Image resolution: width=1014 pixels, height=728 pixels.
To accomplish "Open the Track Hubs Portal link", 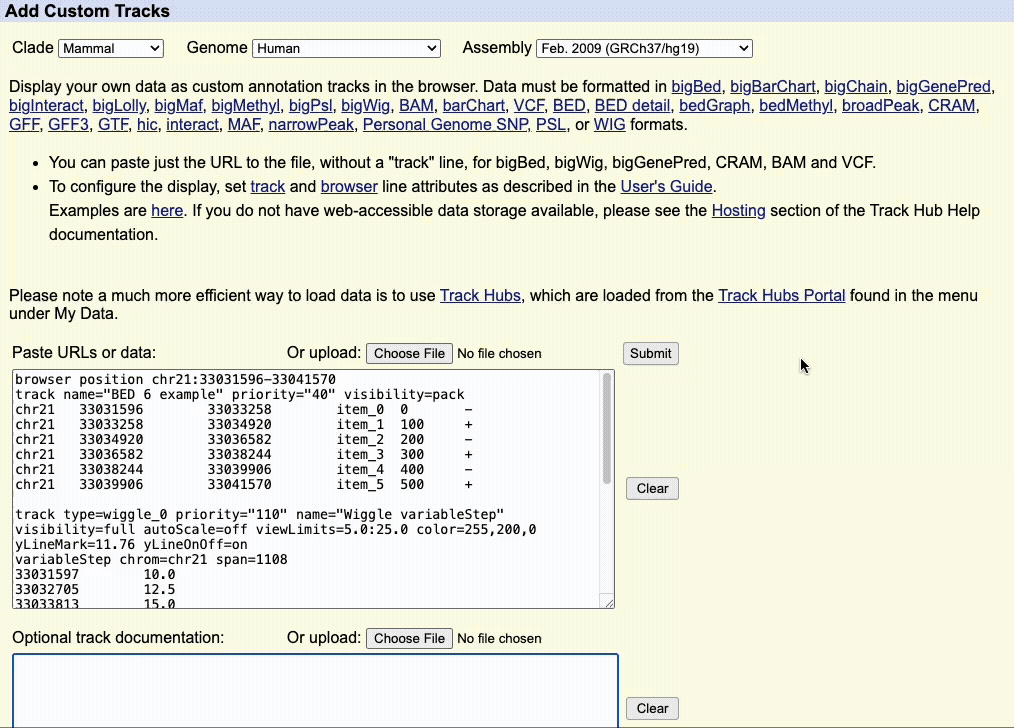I will [781, 295].
